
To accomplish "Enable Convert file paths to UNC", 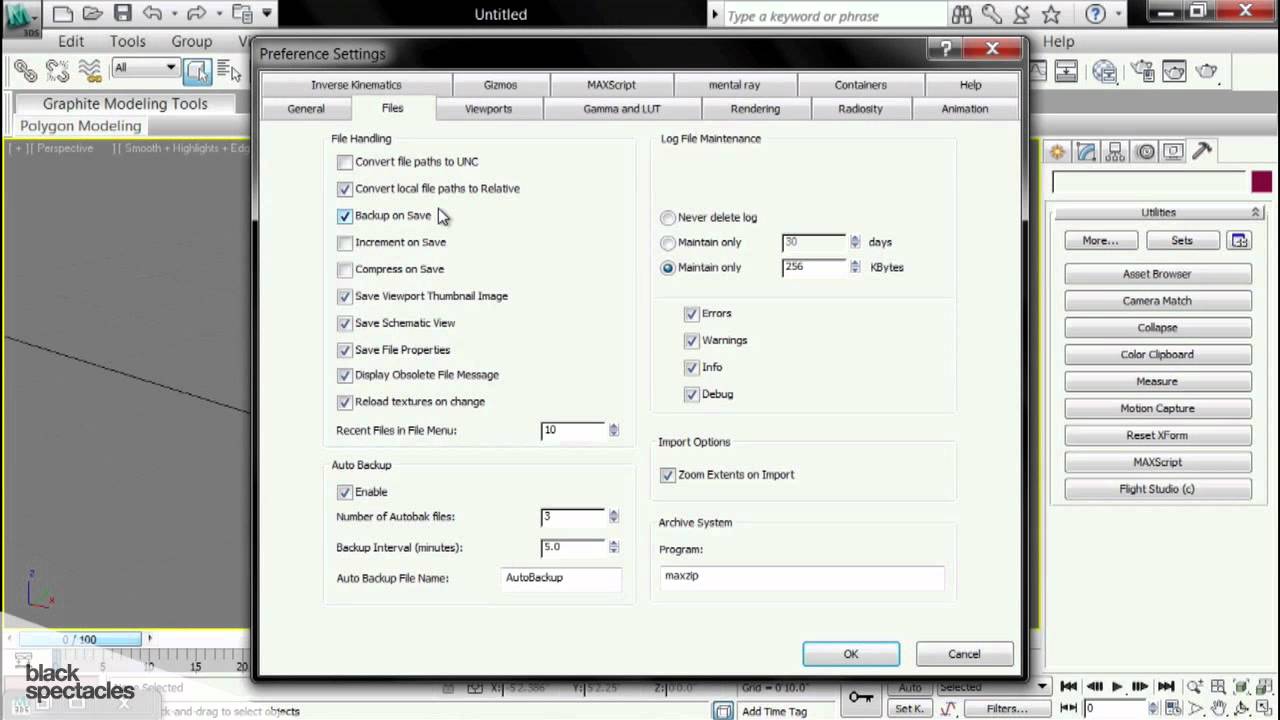I will [345, 162].
